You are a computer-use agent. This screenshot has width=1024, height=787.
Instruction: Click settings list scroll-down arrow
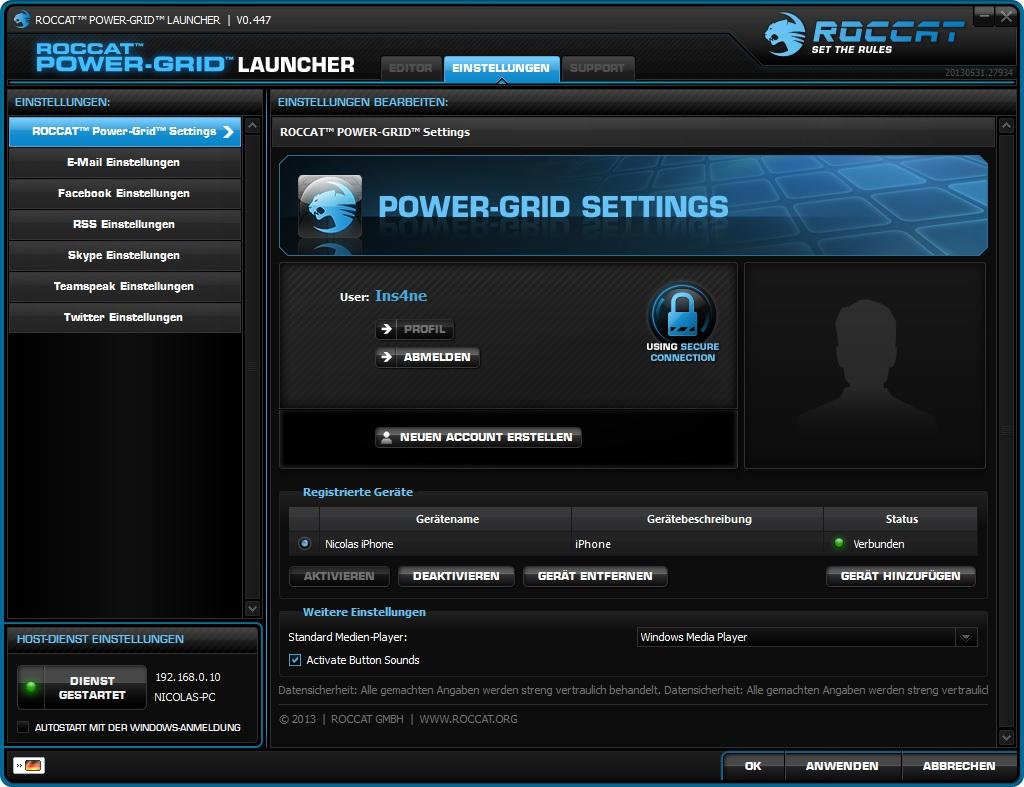coord(252,608)
